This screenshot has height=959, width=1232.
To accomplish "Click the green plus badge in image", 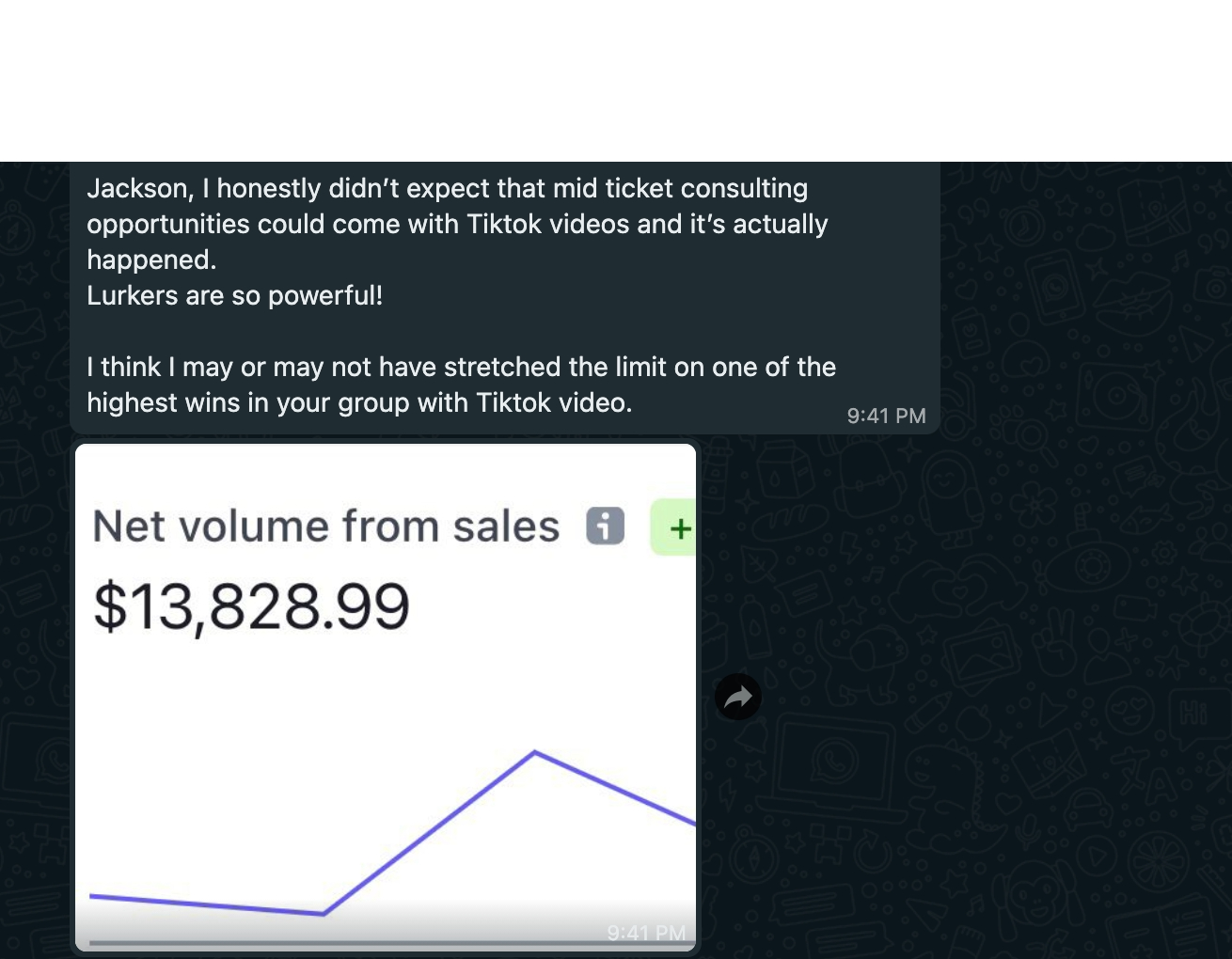I will (675, 528).
